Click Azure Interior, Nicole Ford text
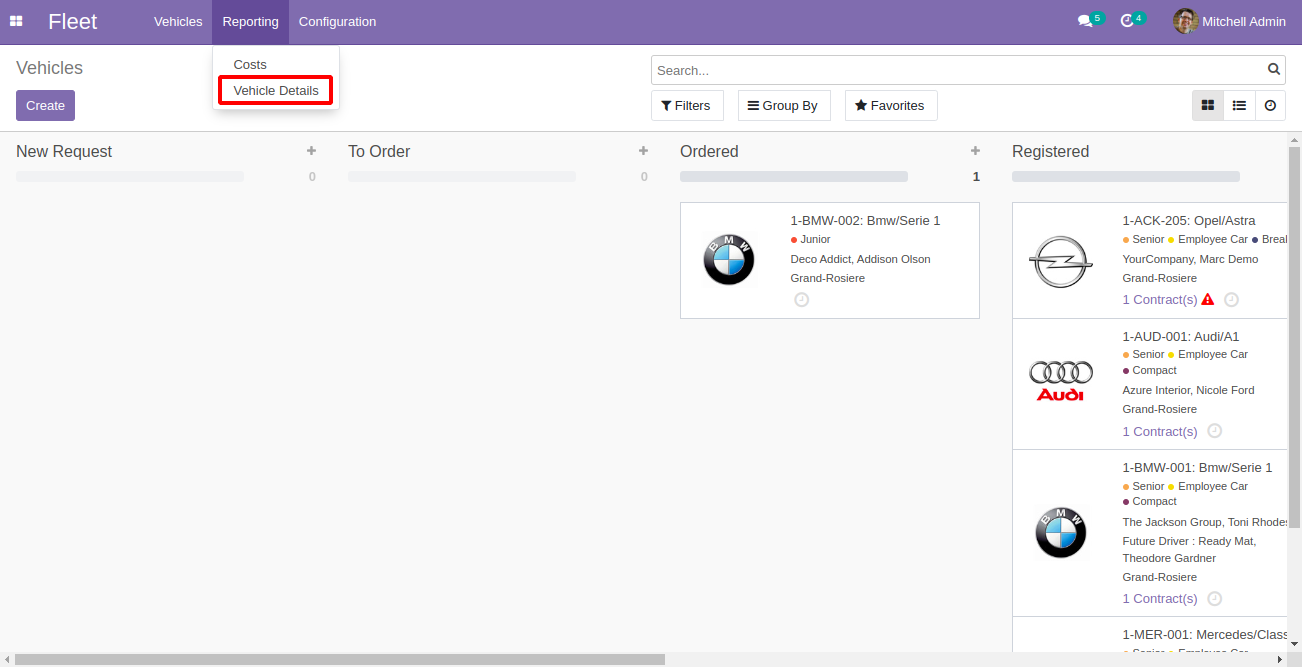Screen dimensions: 1302x667 (x=1188, y=390)
